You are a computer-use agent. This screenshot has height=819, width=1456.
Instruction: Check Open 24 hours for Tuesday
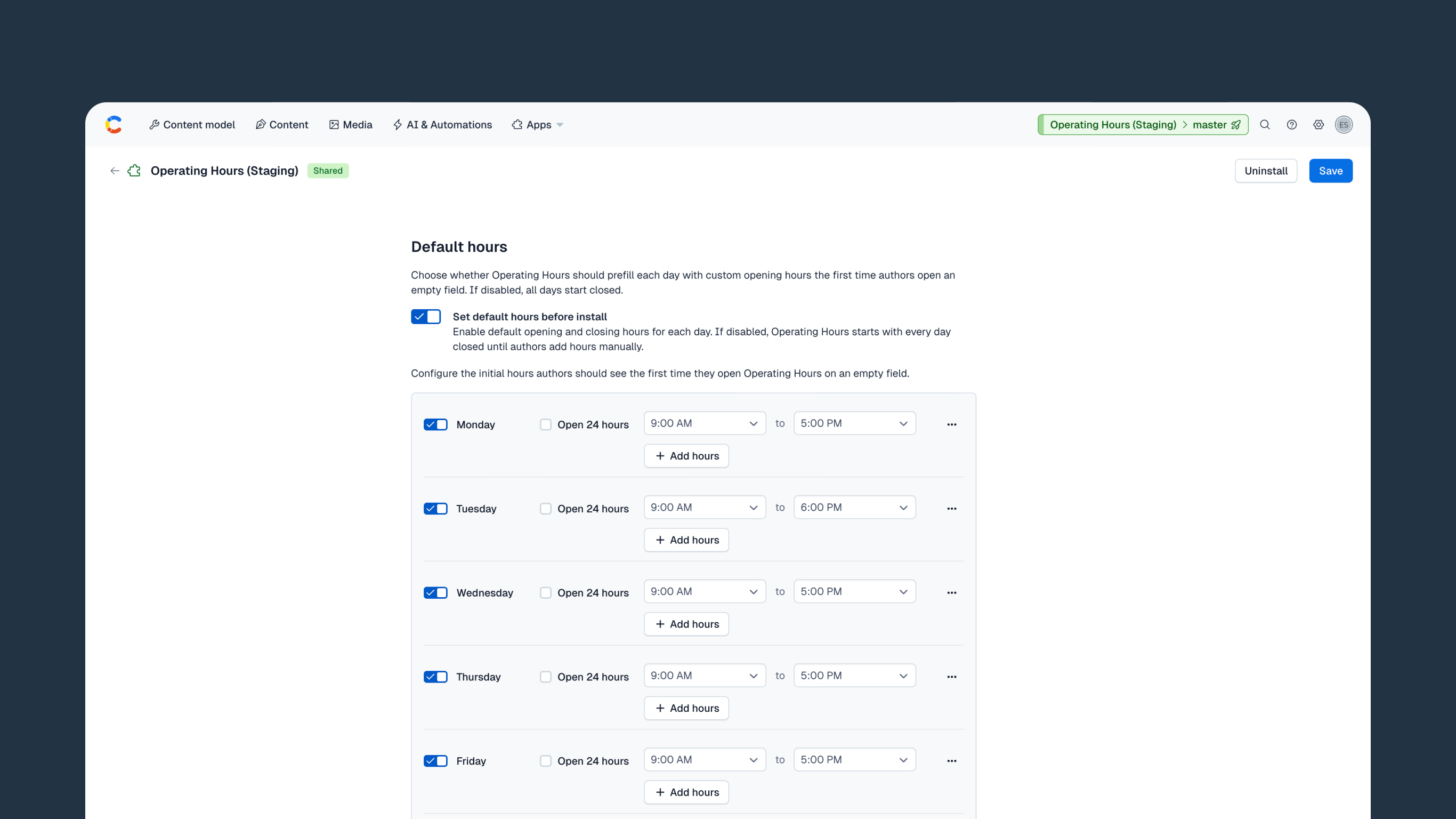[x=545, y=509]
